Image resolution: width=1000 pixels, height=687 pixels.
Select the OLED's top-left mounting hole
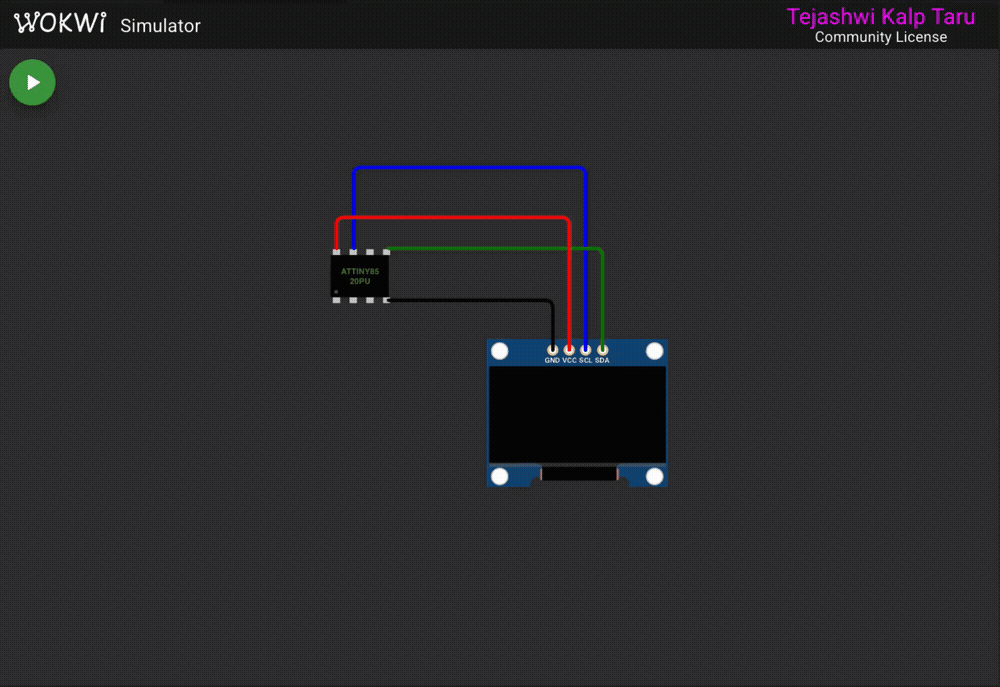[x=500, y=351]
